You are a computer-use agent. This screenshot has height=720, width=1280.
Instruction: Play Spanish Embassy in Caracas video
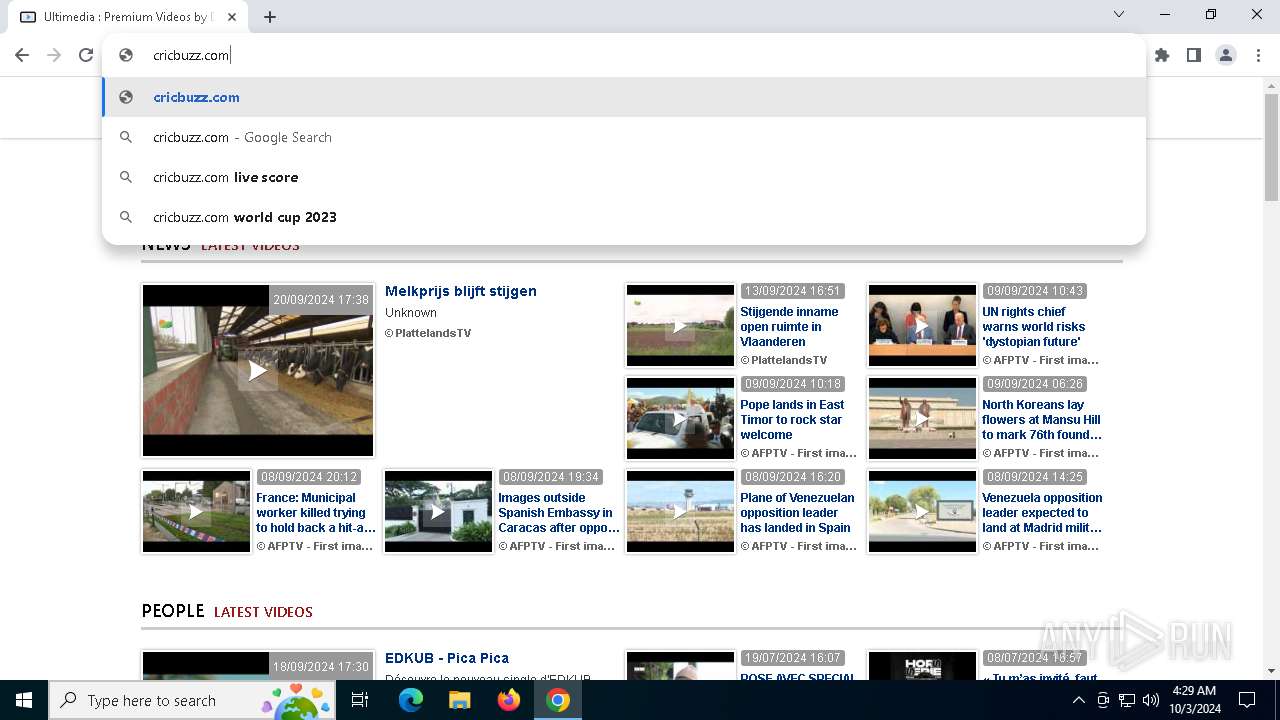(x=438, y=511)
